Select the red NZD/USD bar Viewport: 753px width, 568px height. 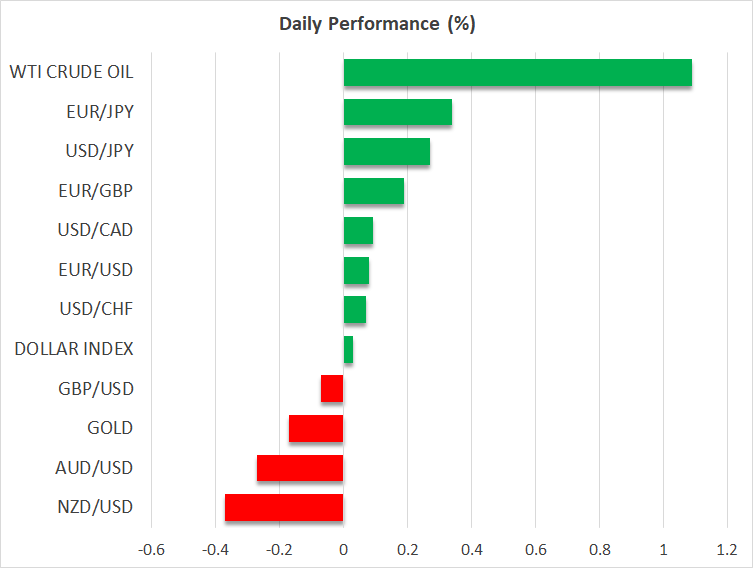(x=284, y=508)
